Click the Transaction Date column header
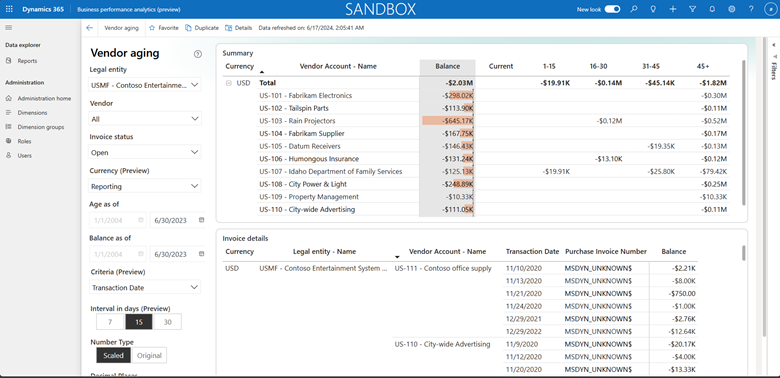Viewport: 780px width, 378px height. 532,252
